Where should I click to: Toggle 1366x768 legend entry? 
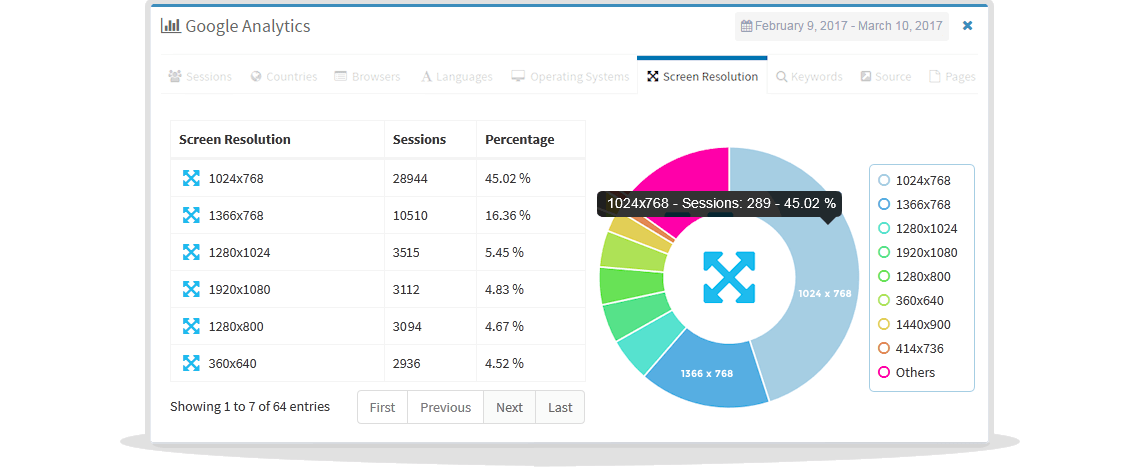915,204
